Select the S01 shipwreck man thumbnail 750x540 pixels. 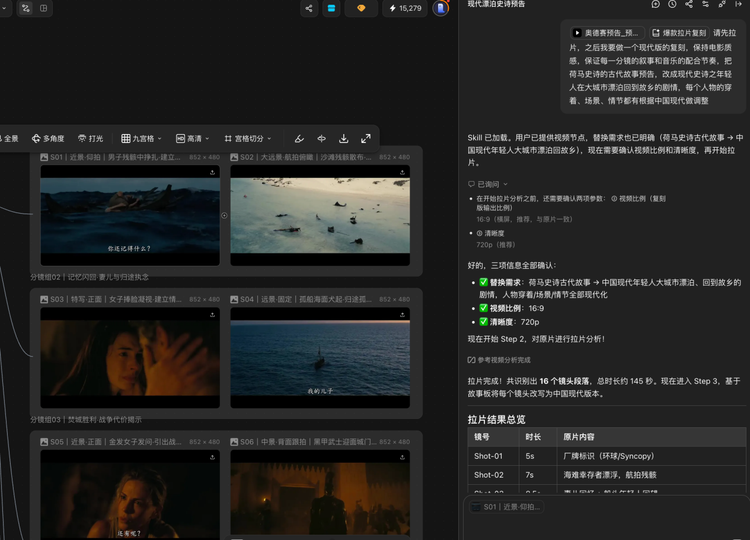coord(130,215)
